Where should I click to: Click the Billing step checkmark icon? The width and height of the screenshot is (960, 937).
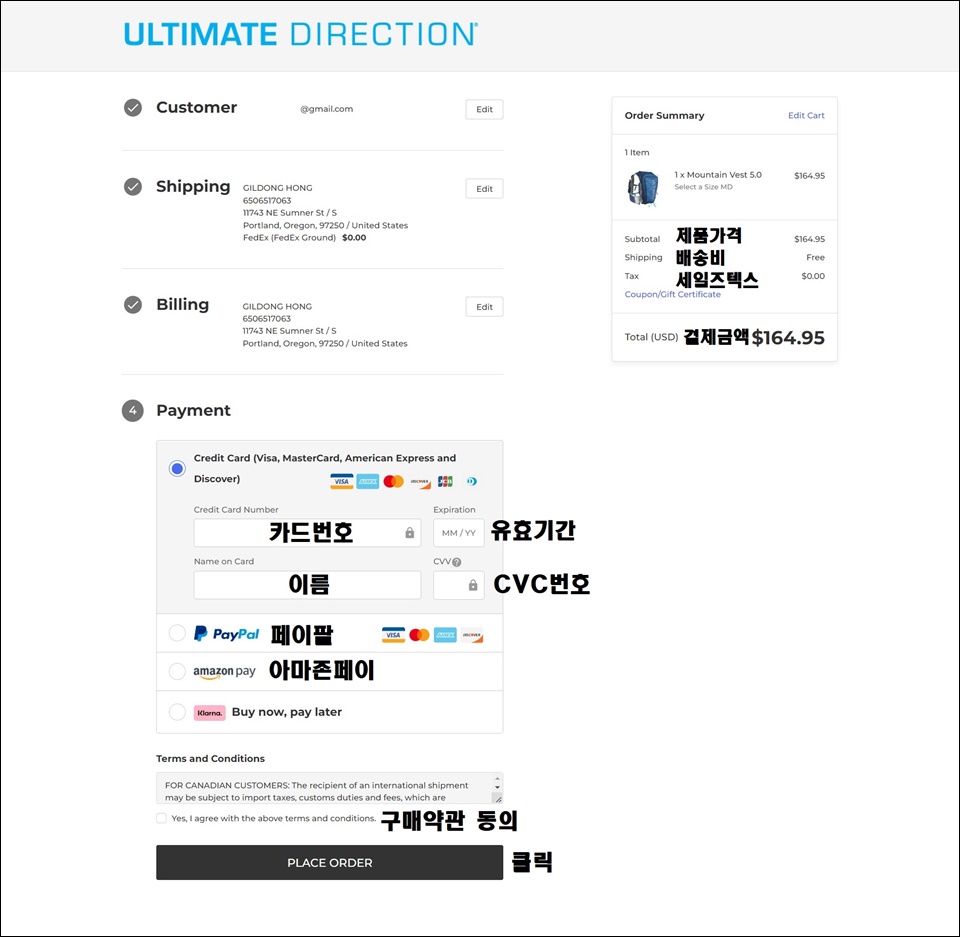[x=133, y=304]
